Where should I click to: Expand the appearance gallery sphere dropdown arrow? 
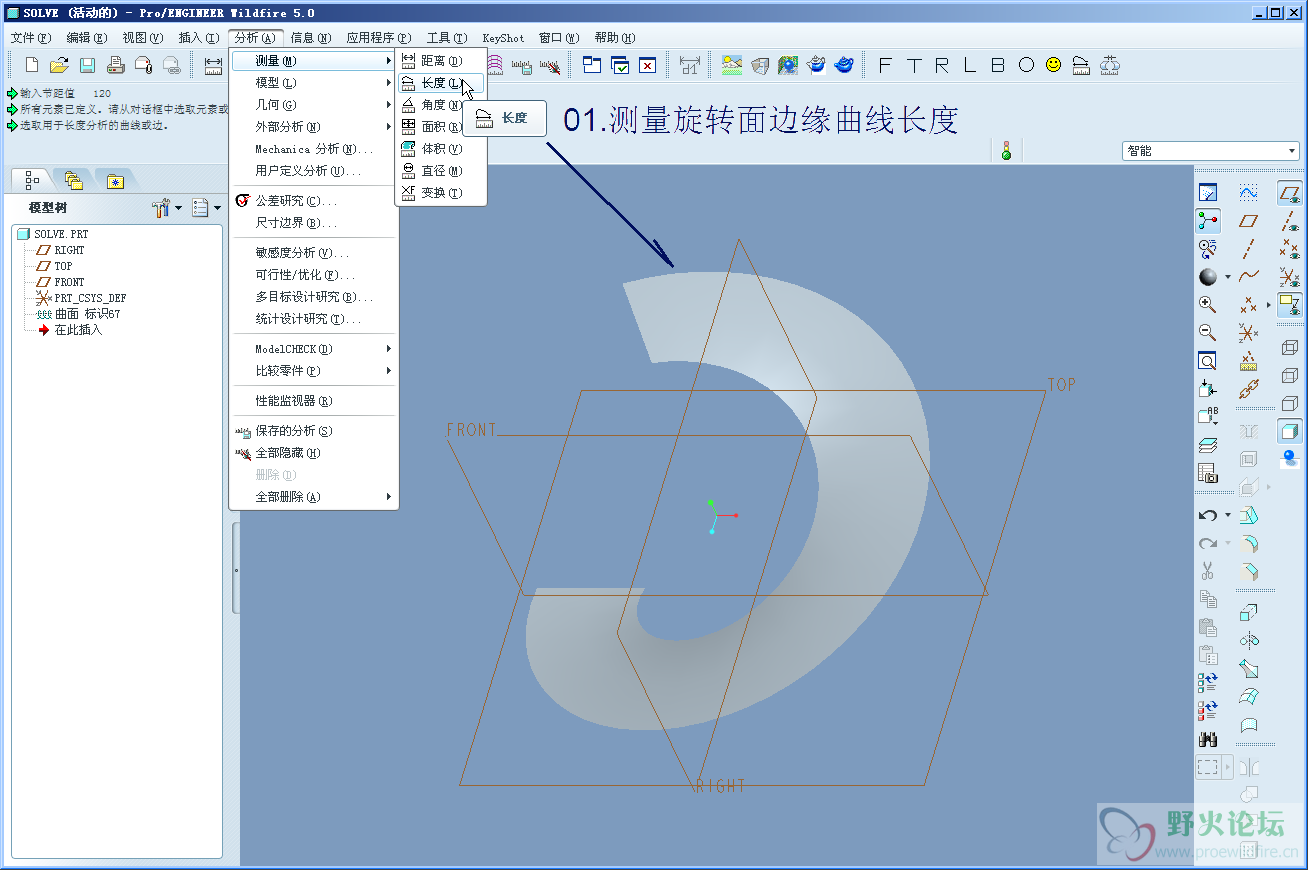tap(1228, 277)
